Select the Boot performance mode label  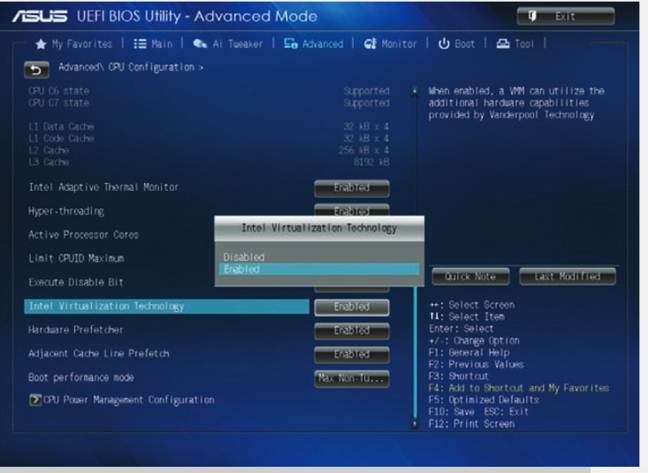tap(81, 378)
